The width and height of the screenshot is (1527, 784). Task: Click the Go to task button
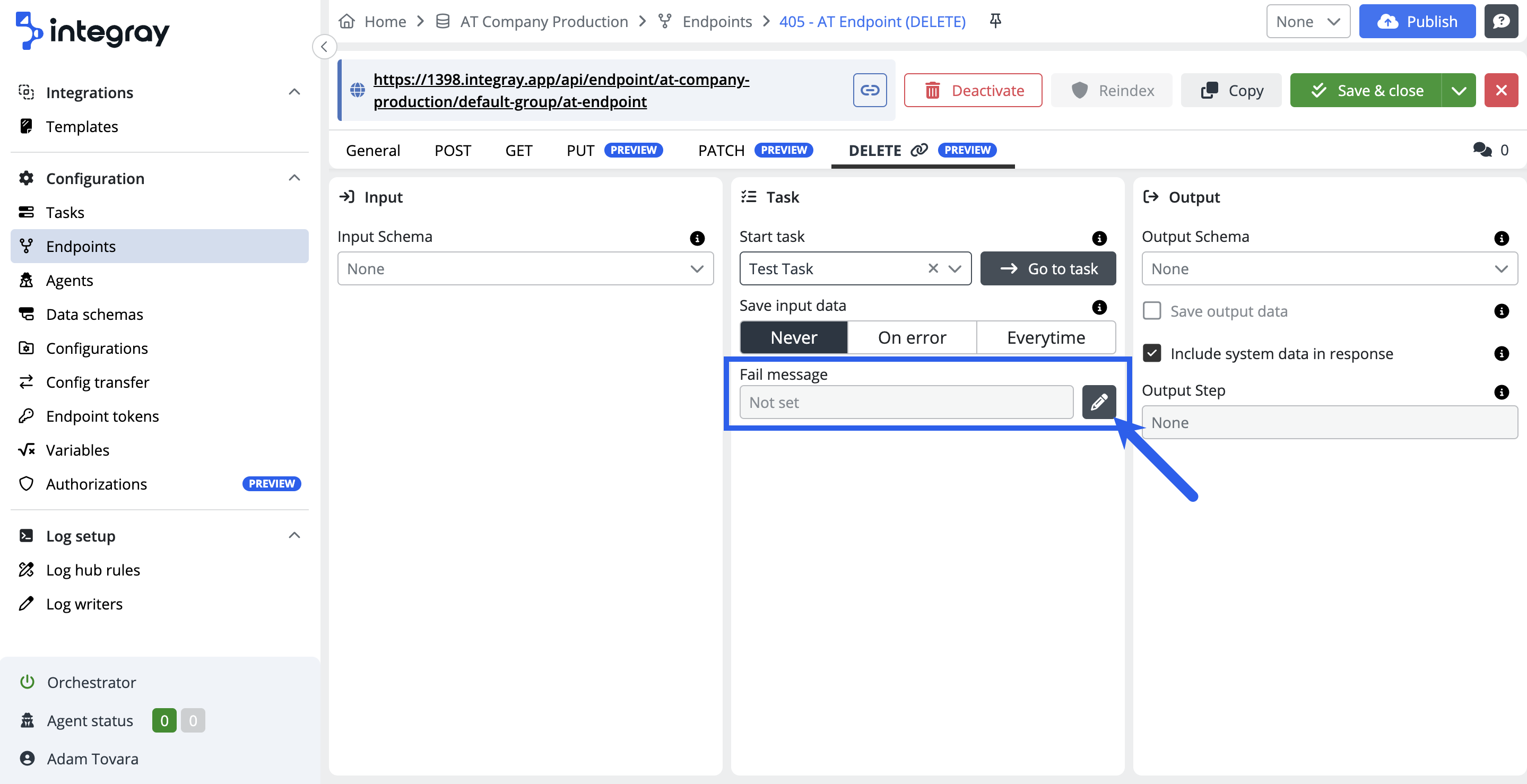(x=1047, y=268)
